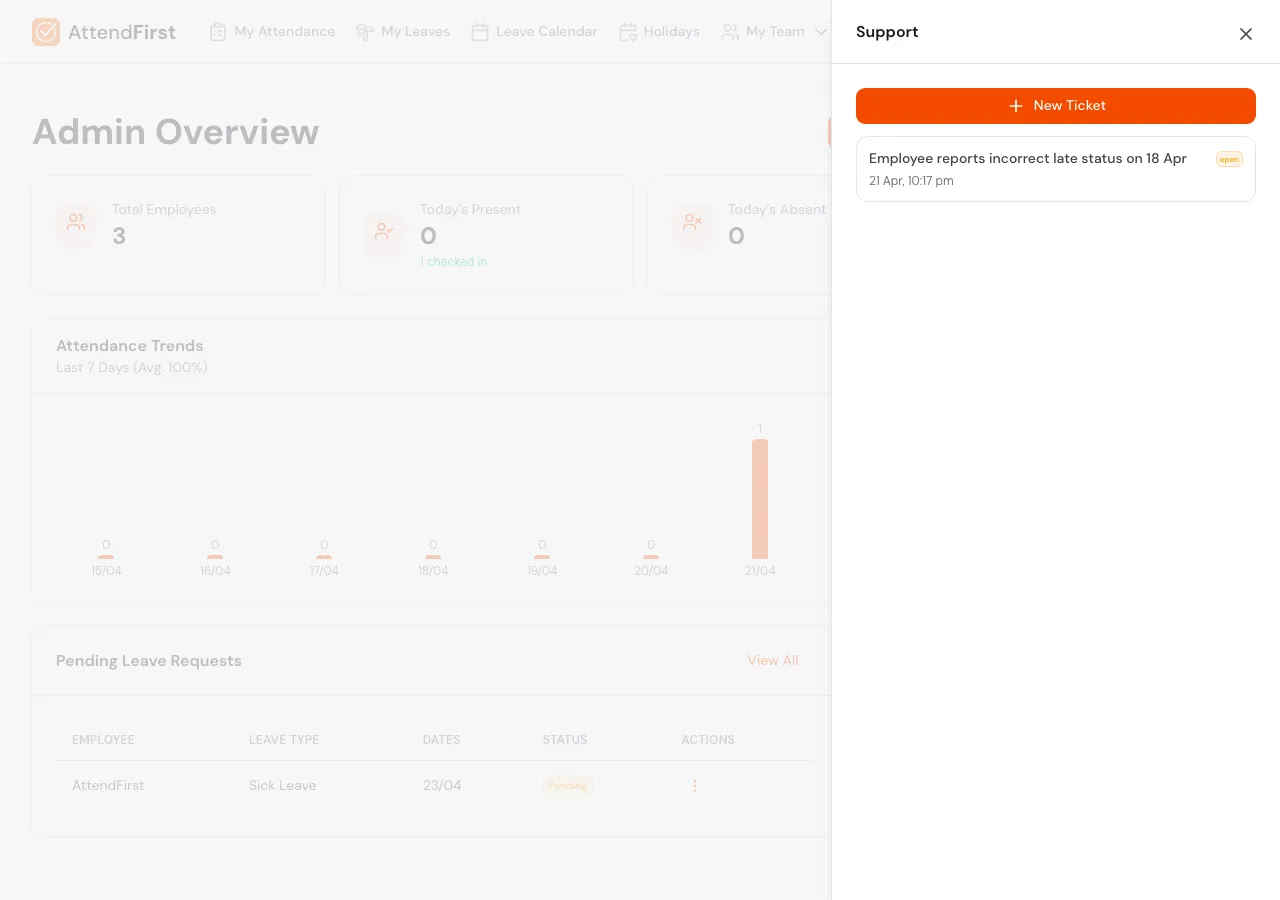Switch to the Support panel header

(x=887, y=31)
